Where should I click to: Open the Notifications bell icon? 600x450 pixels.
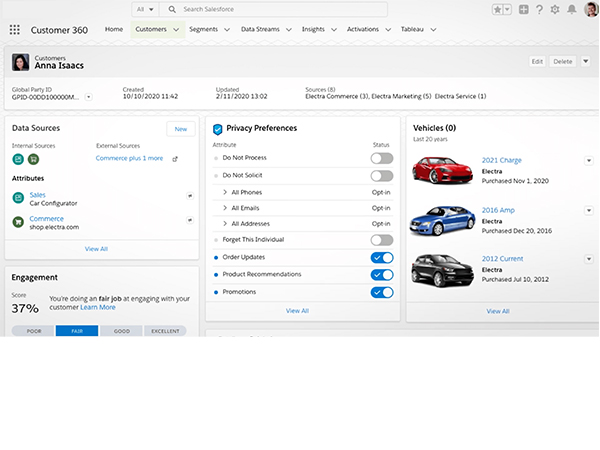click(x=571, y=10)
